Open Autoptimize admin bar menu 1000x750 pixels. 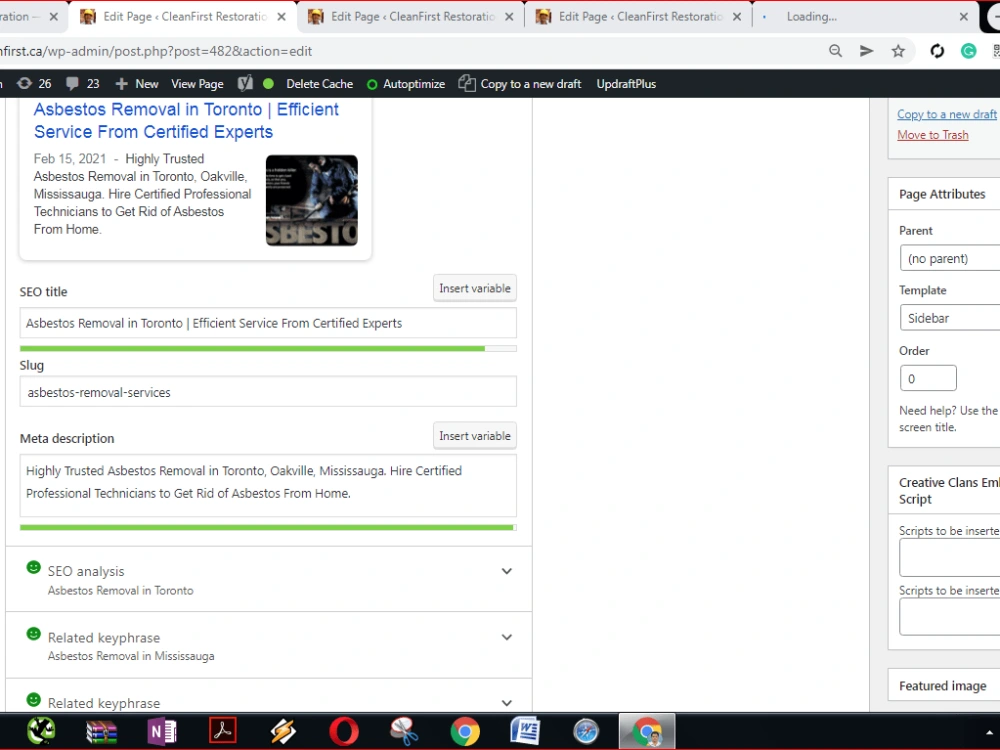point(406,84)
